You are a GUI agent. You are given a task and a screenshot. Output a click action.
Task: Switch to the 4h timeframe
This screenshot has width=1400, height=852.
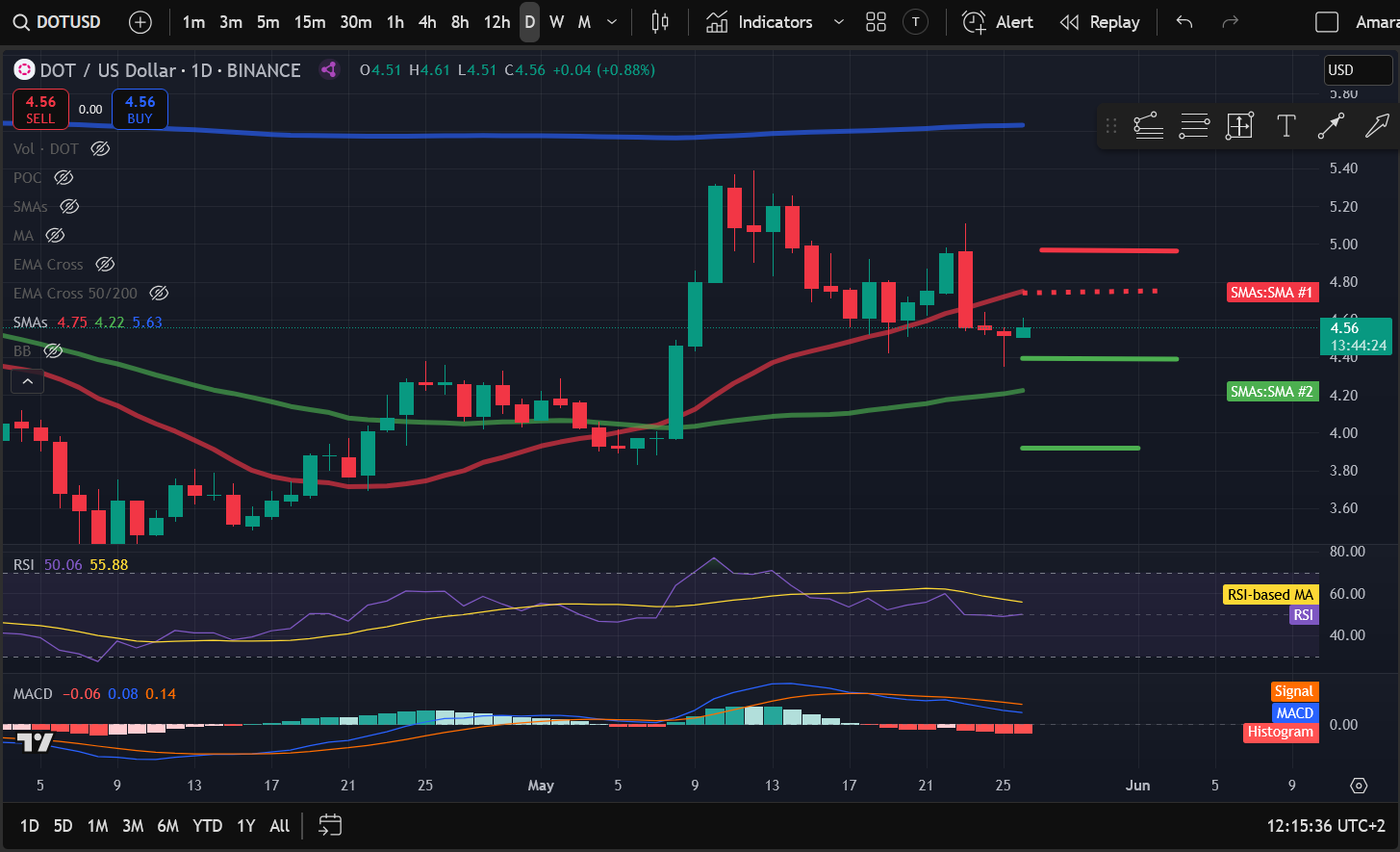tap(427, 22)
